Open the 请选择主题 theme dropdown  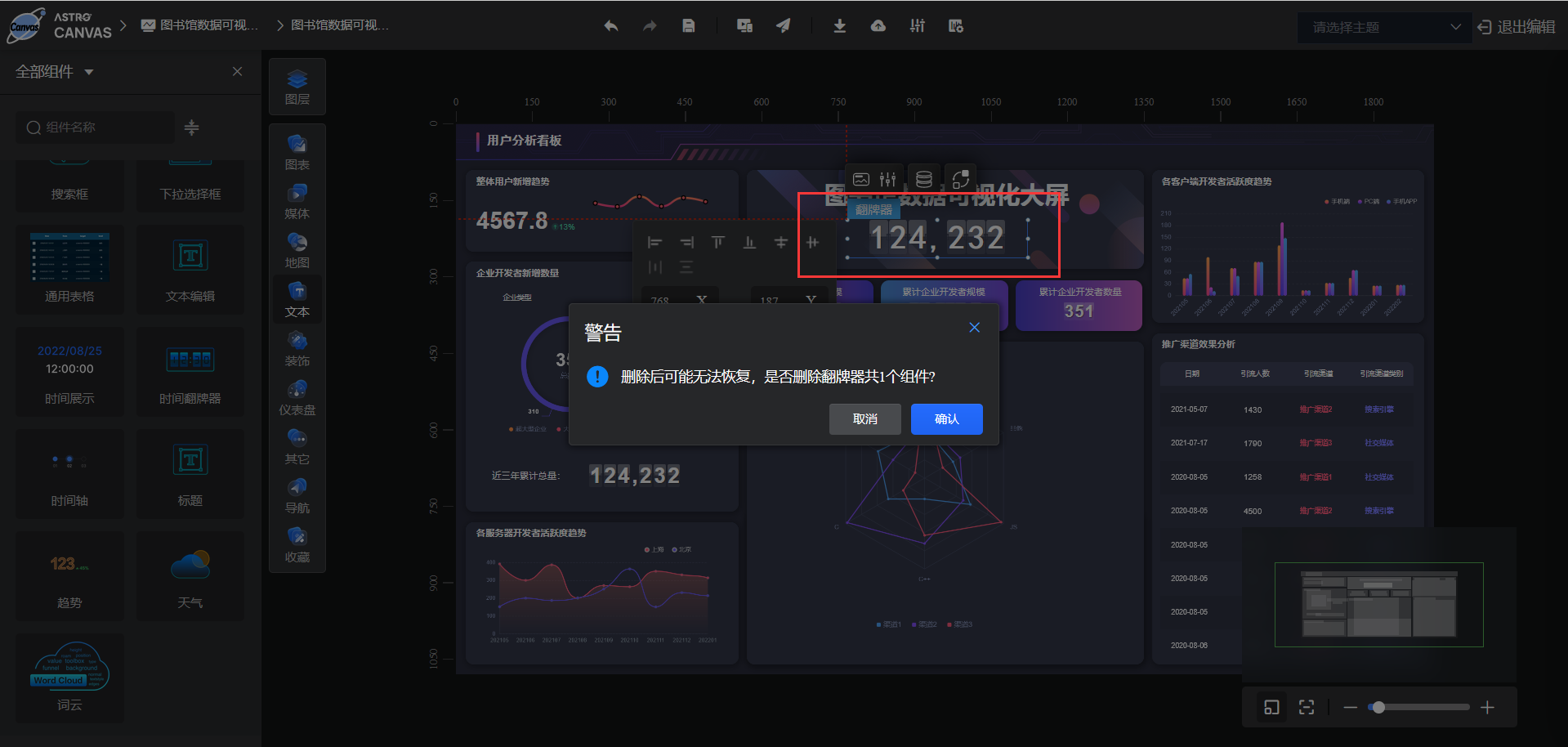click(x=1383, y=26)
